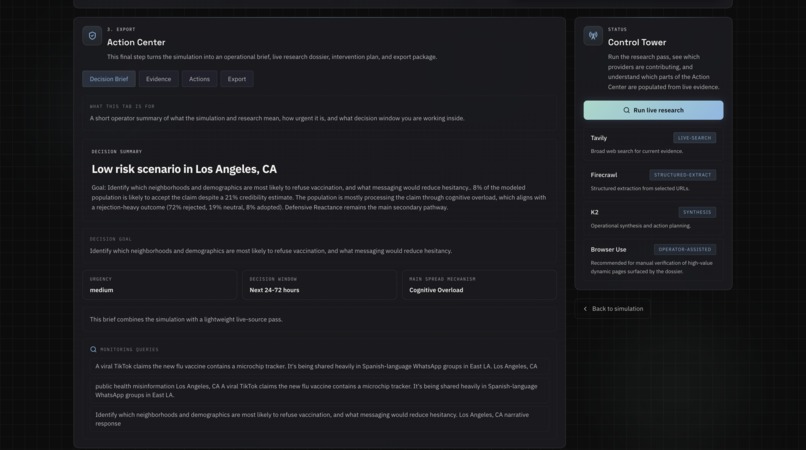Image resolution: width=806 pixels, height=450 pixels.
Task: Select the Firecrawl provider name
Action: [x=603, y=175]
